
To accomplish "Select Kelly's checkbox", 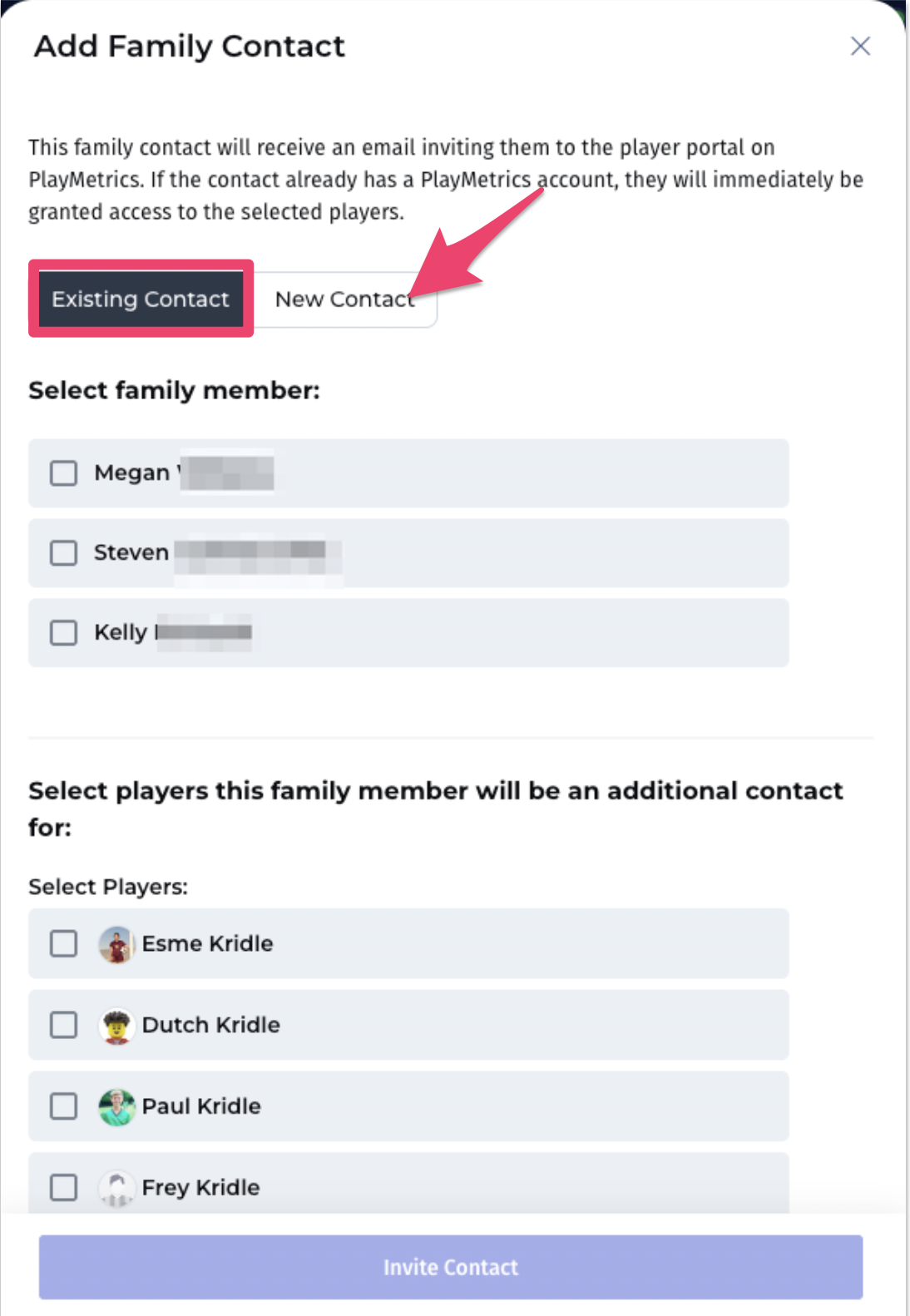I will point(63,633).
